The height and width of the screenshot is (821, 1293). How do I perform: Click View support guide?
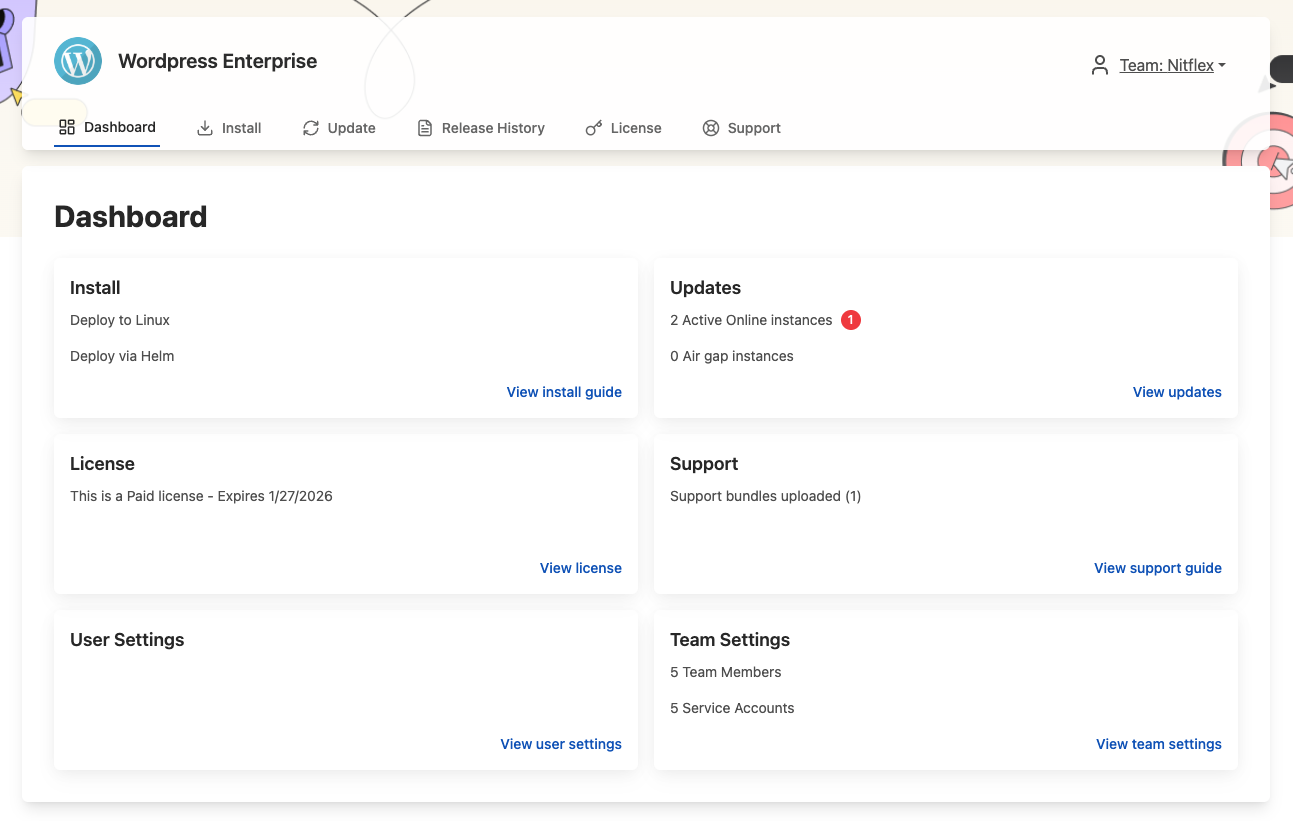[x=1157, y=568]
